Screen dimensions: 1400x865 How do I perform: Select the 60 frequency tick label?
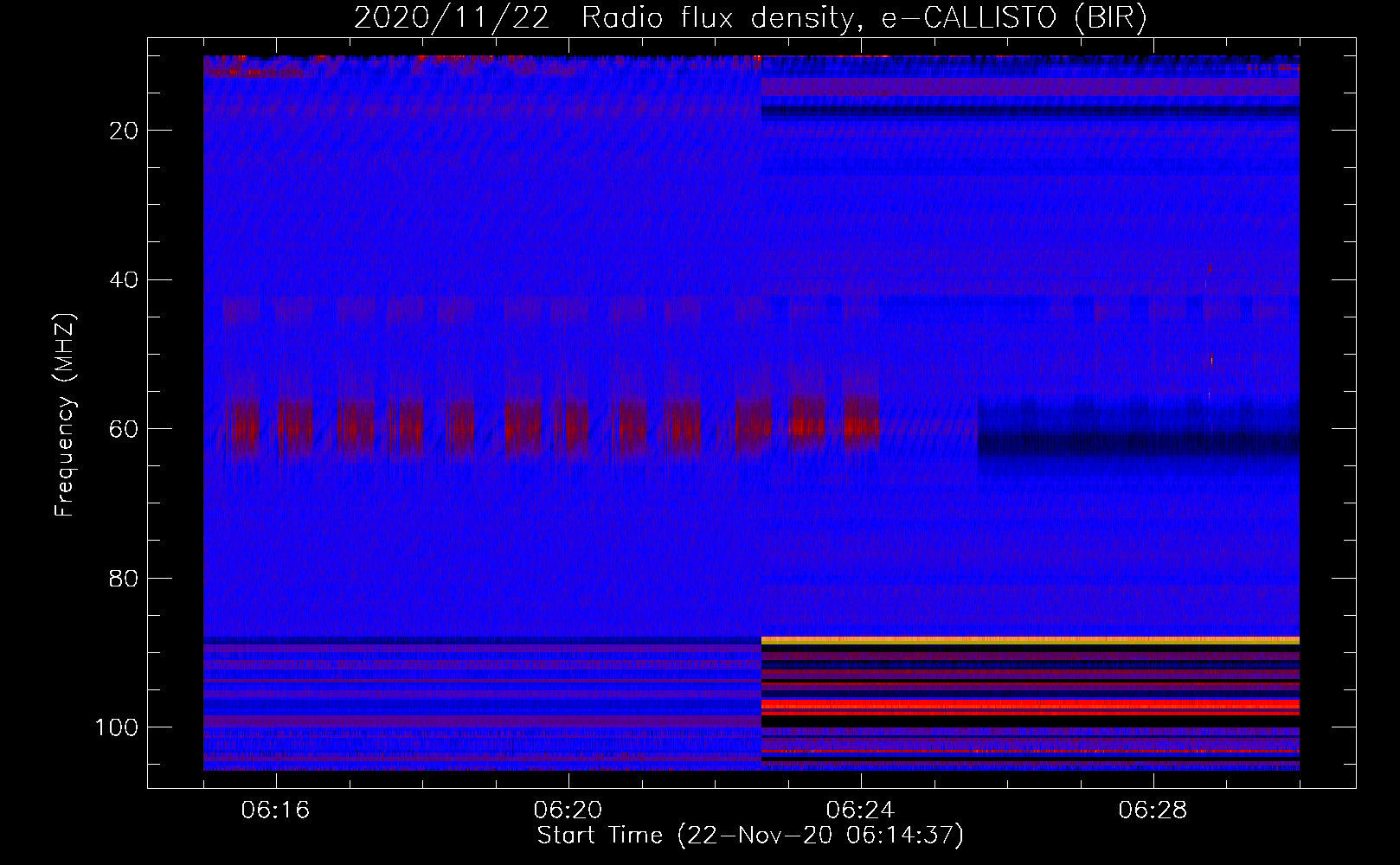pos(122,429)
